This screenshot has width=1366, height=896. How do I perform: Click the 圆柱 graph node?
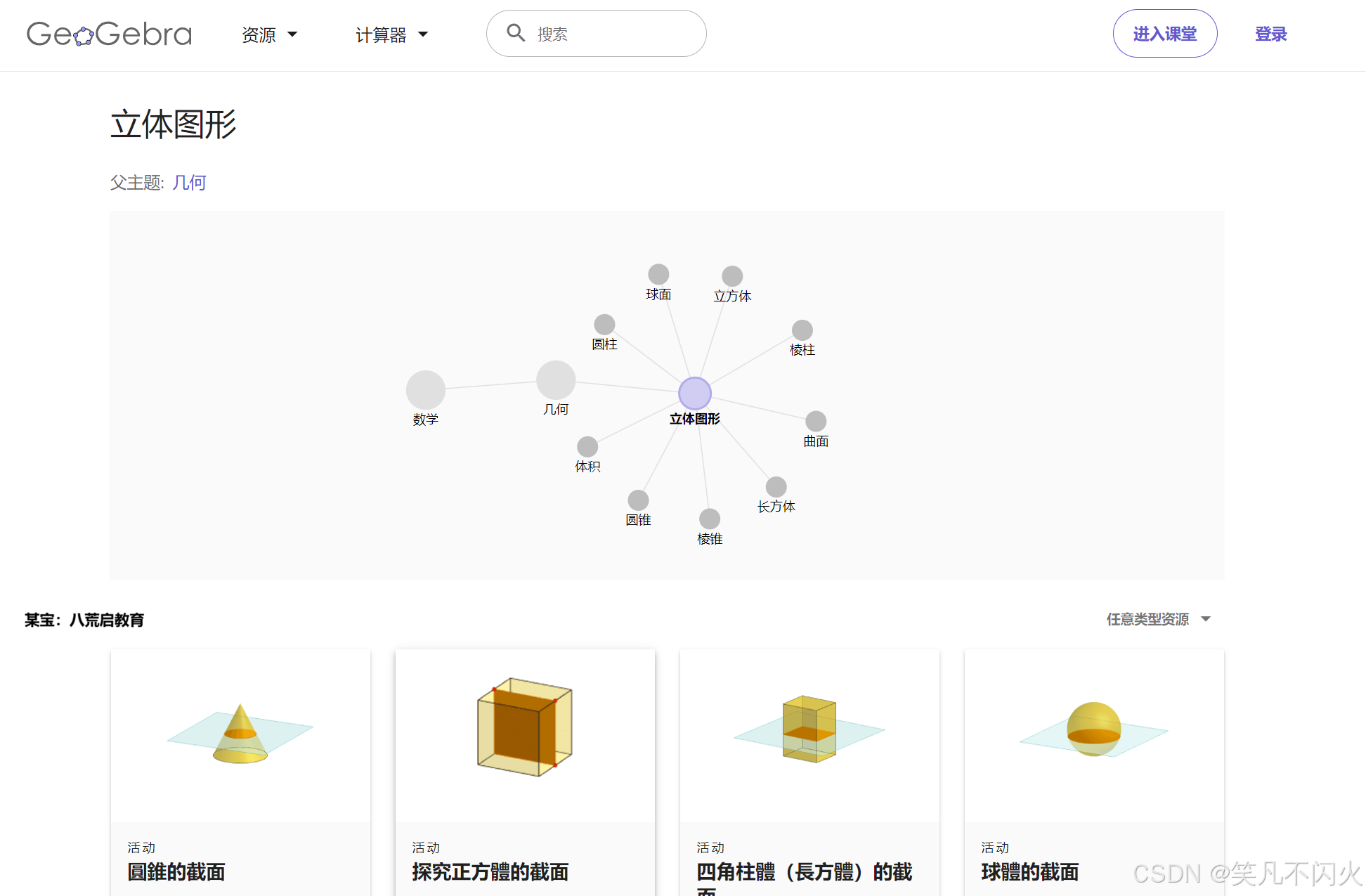coord(604,325)
